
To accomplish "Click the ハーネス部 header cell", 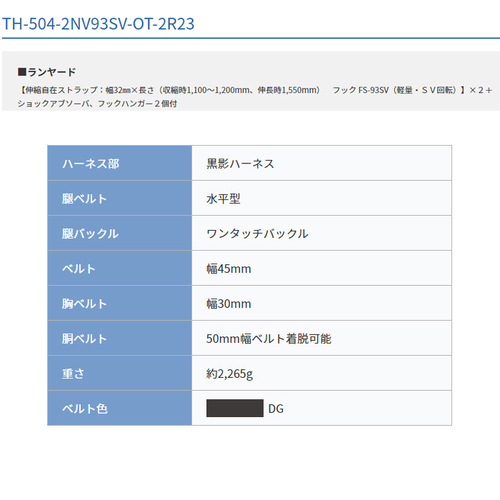I will point(120,163).
